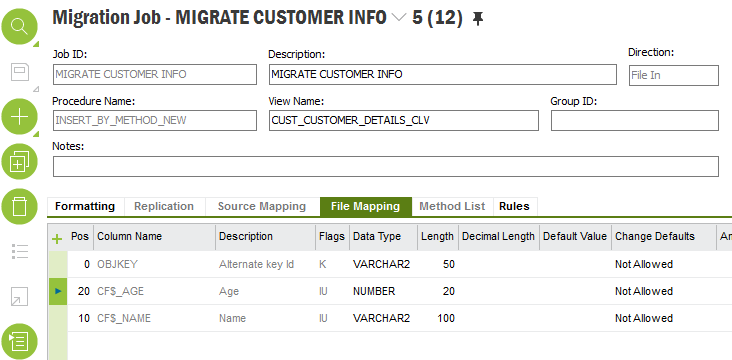Click the gray export arrow icon
The image size is (732, 360).
(20, 296)
